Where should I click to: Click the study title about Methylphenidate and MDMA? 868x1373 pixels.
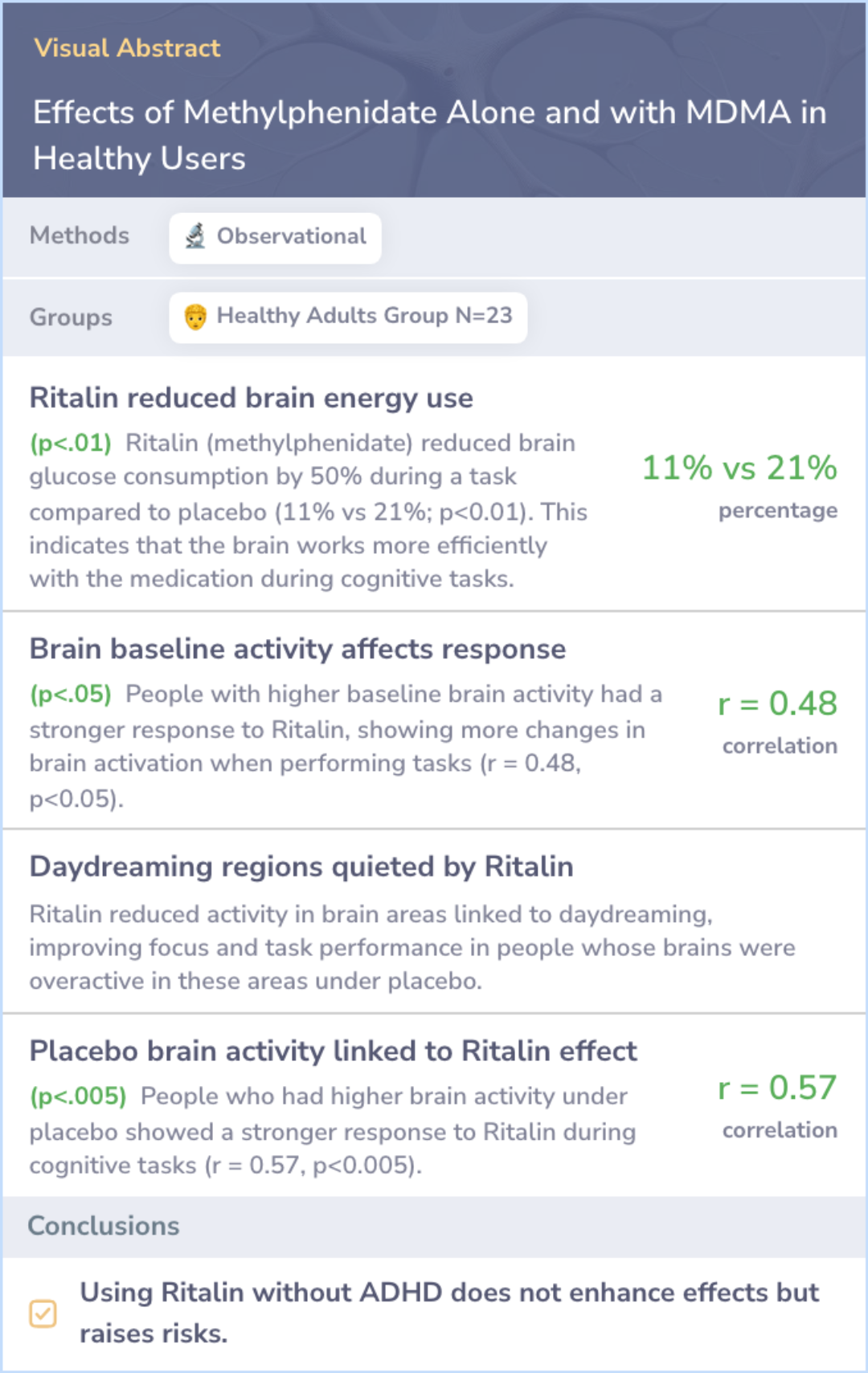pyautogui.click(x=430, y=135)
